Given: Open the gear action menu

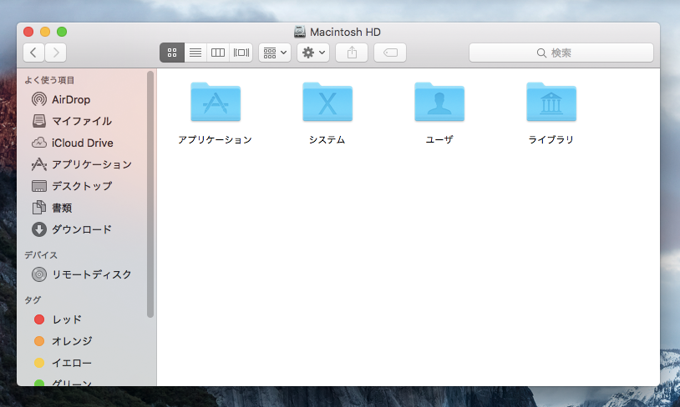Looking at the screenshot, I should click(313, 53).
